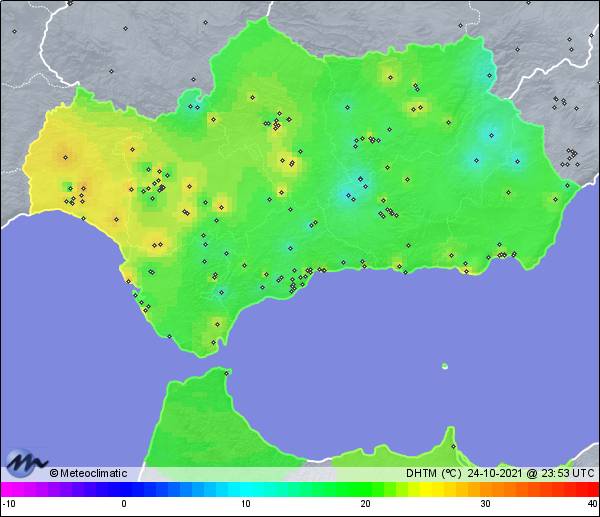Click the 0 label on temperature scale
This screenshot has width=600, height=517.
click(x=124, y=504)
